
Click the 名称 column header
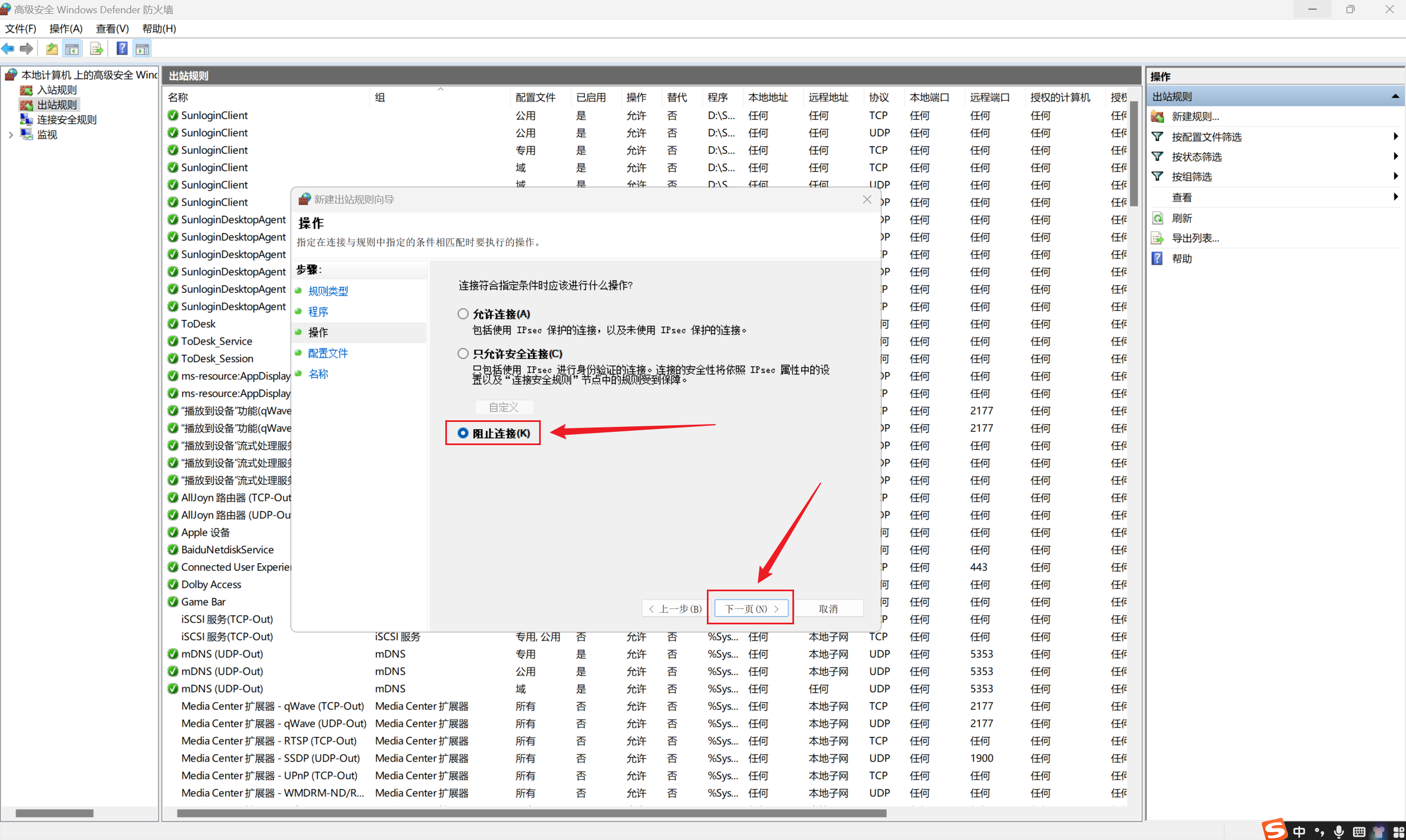coord(267,98)
